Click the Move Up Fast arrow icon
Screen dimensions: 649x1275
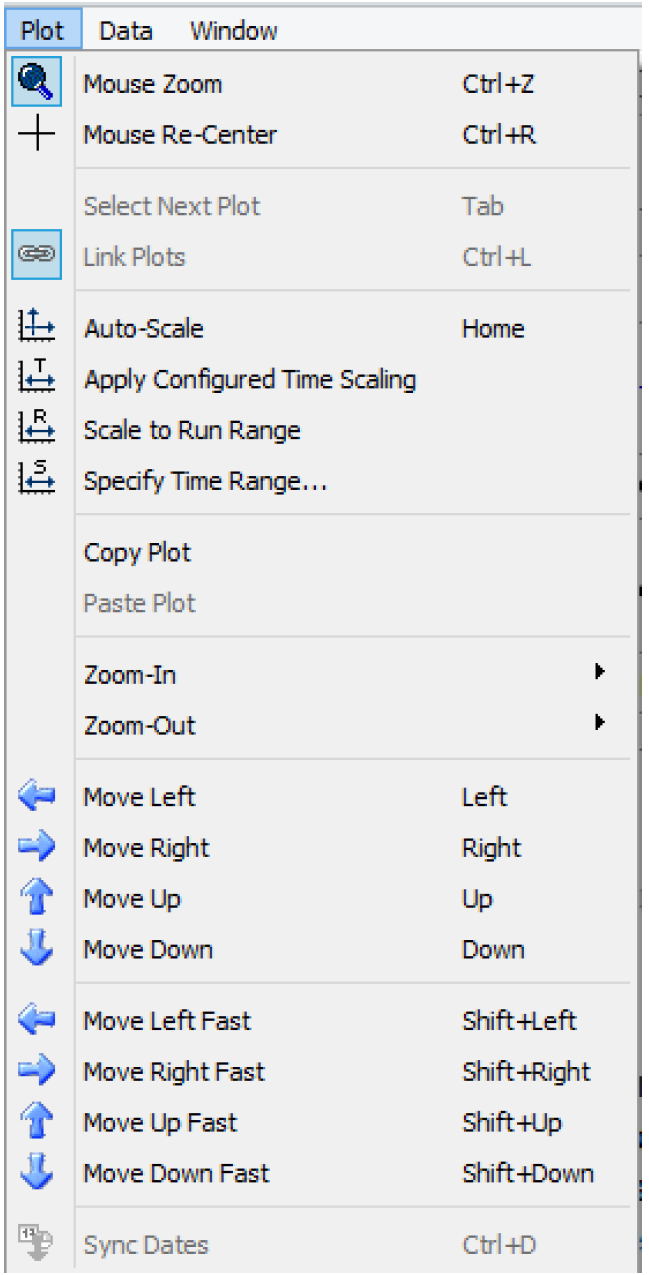(37, 1122)
